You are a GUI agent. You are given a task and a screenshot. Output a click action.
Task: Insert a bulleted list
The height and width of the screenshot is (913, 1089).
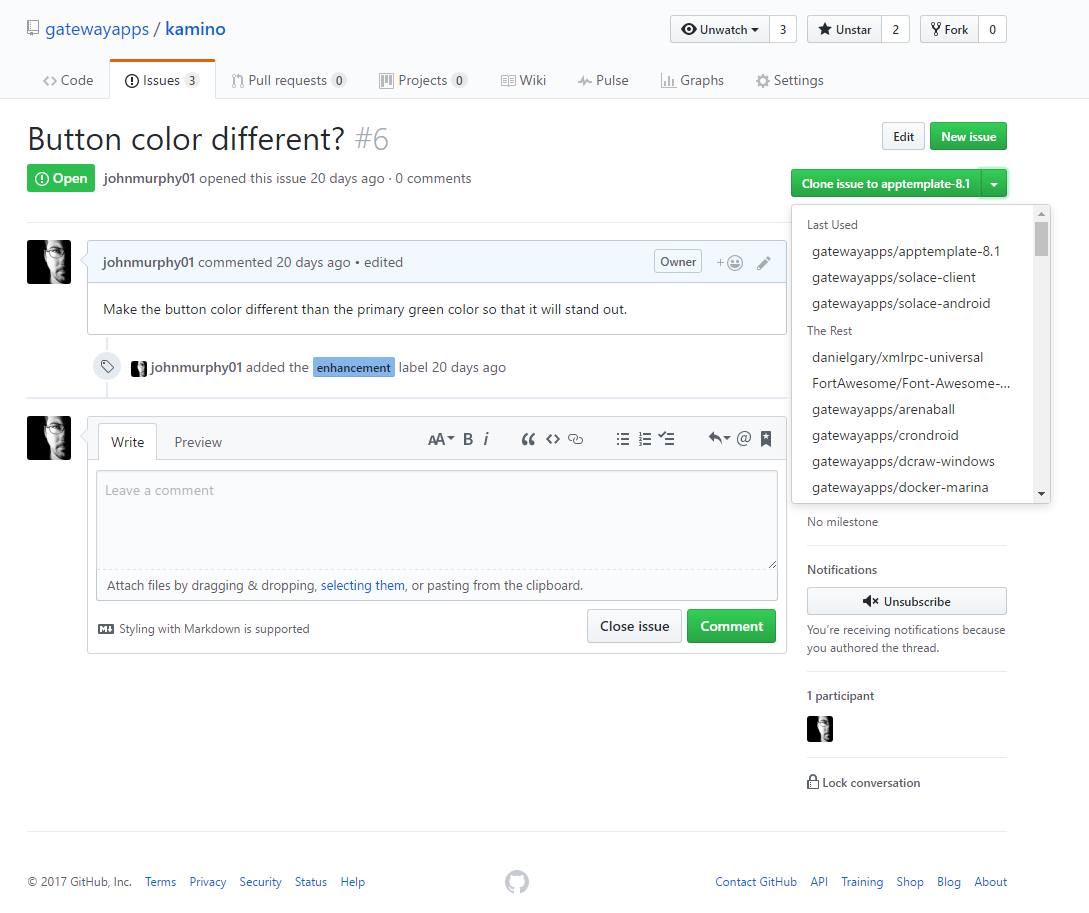click(x=623, y=439)
